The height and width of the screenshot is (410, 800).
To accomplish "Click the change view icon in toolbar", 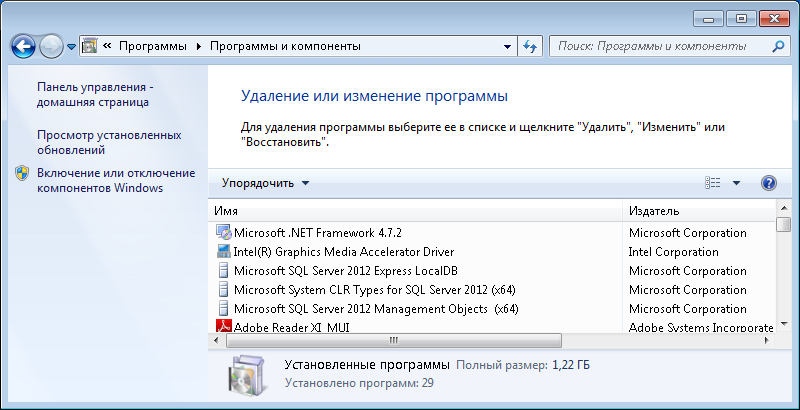I will 712,183.
